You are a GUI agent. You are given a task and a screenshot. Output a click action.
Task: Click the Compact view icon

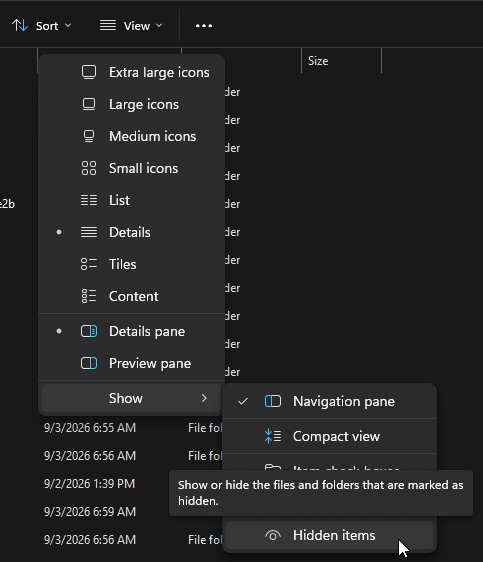click(x=273, y=436)
